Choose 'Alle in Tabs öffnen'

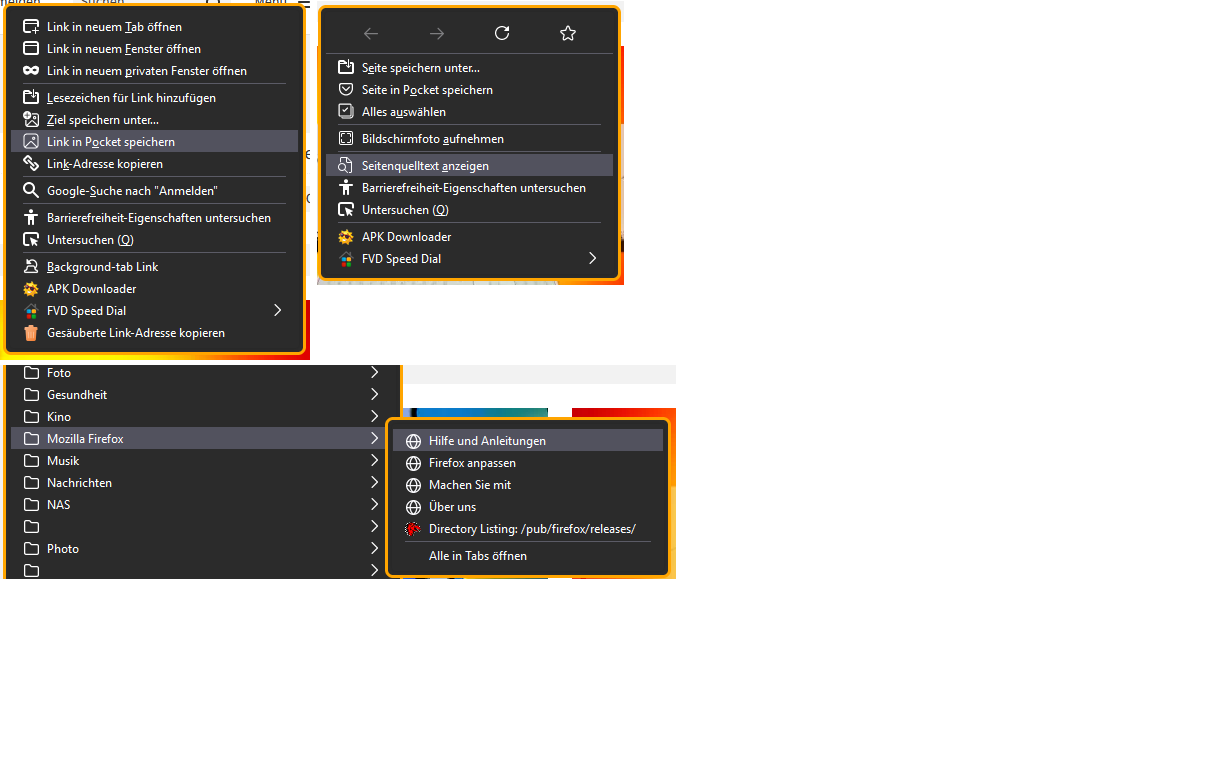coord(528,555)
